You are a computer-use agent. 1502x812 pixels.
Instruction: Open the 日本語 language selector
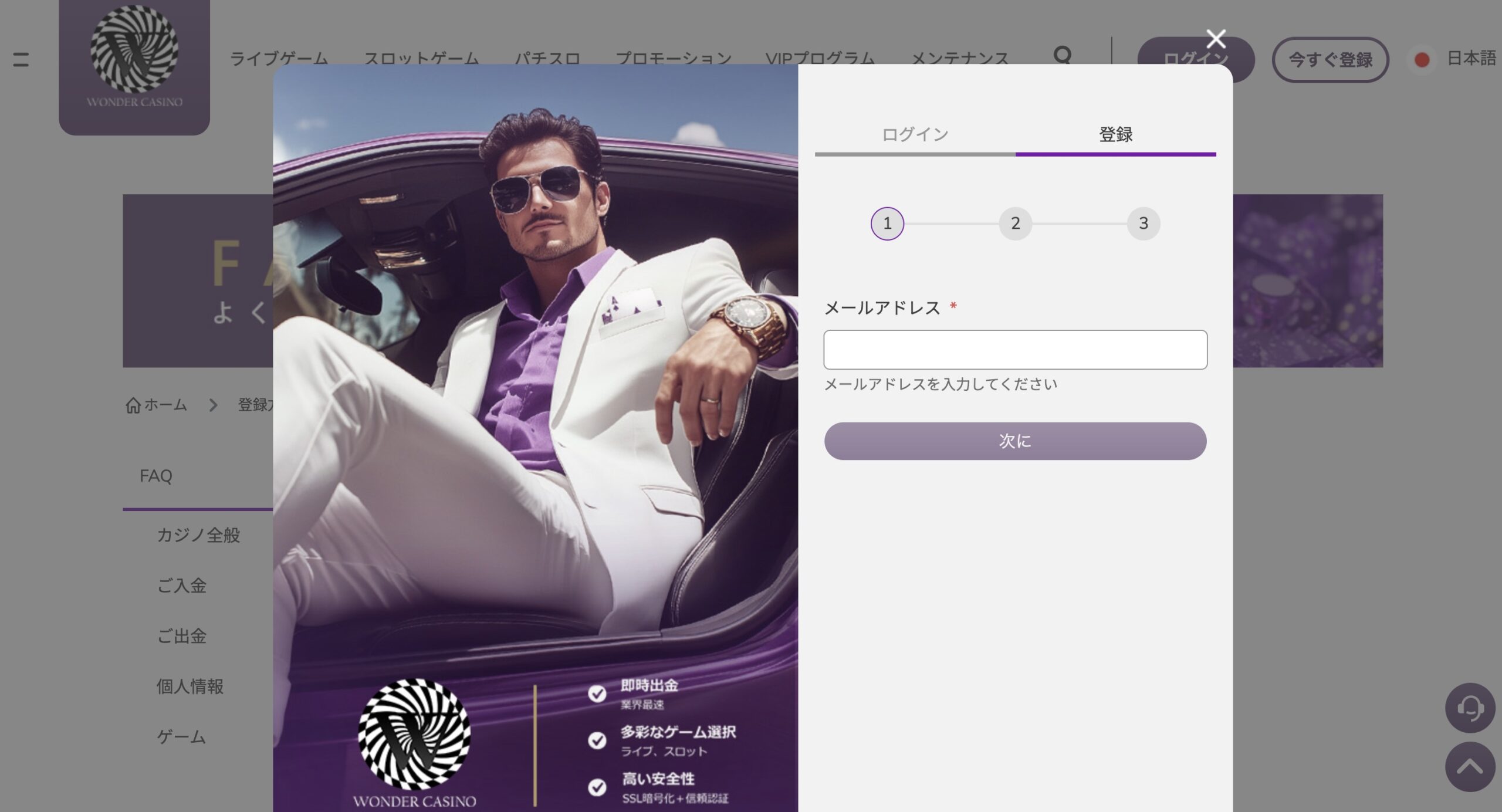point(1471,58)
